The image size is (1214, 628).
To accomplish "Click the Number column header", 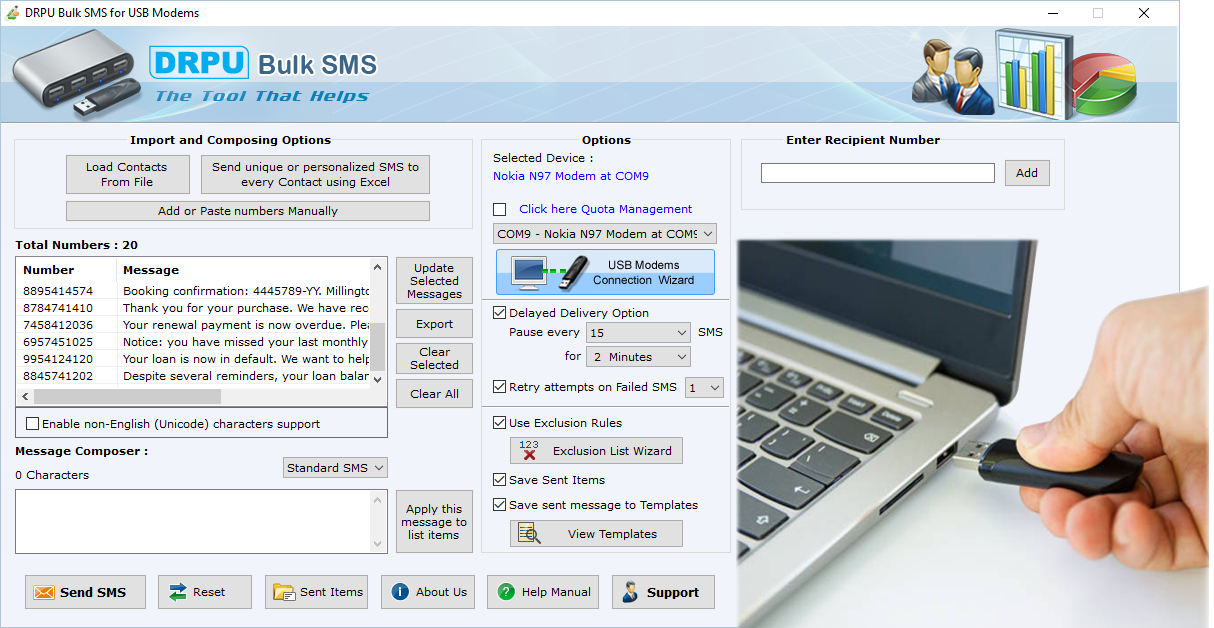I will click(49, 270).
